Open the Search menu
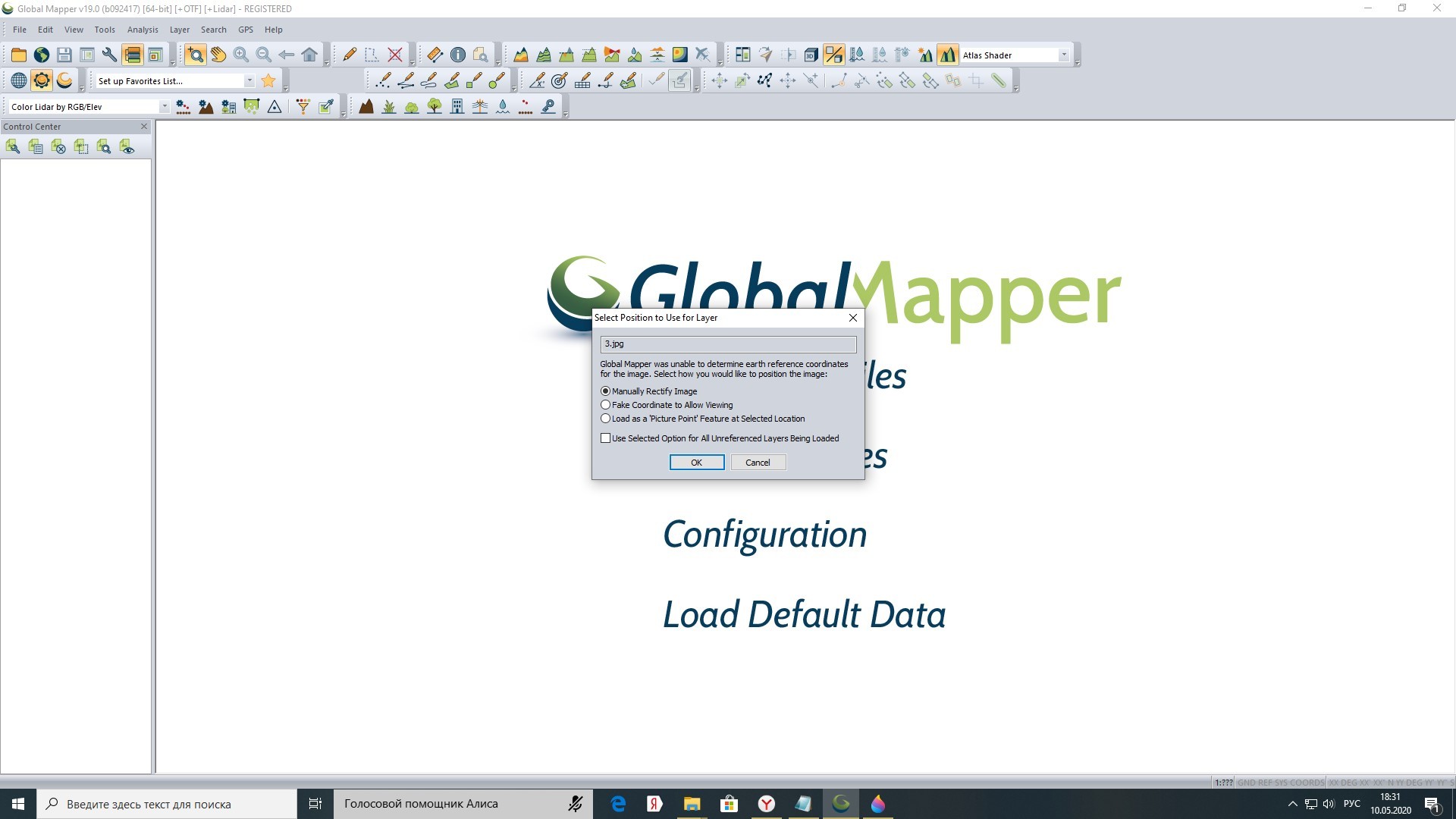 coord(214,30)
